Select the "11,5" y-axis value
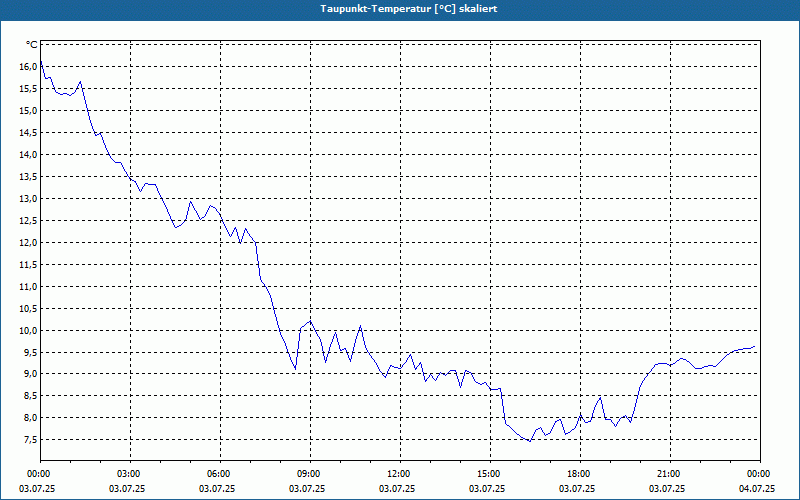Screen dimensions: 800x500 (x=29, y=264)
